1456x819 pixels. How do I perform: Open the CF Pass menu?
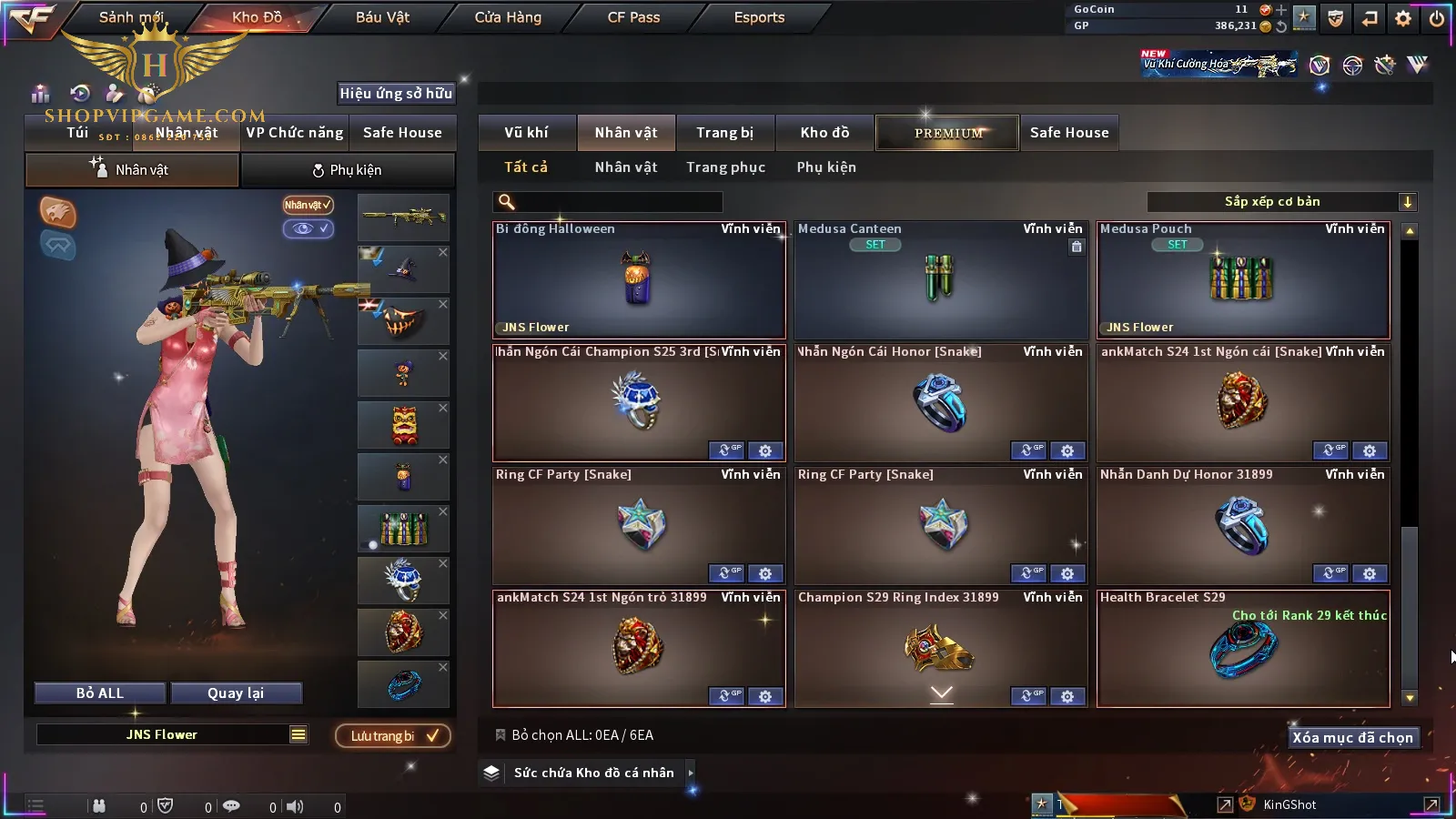point(633,17)
